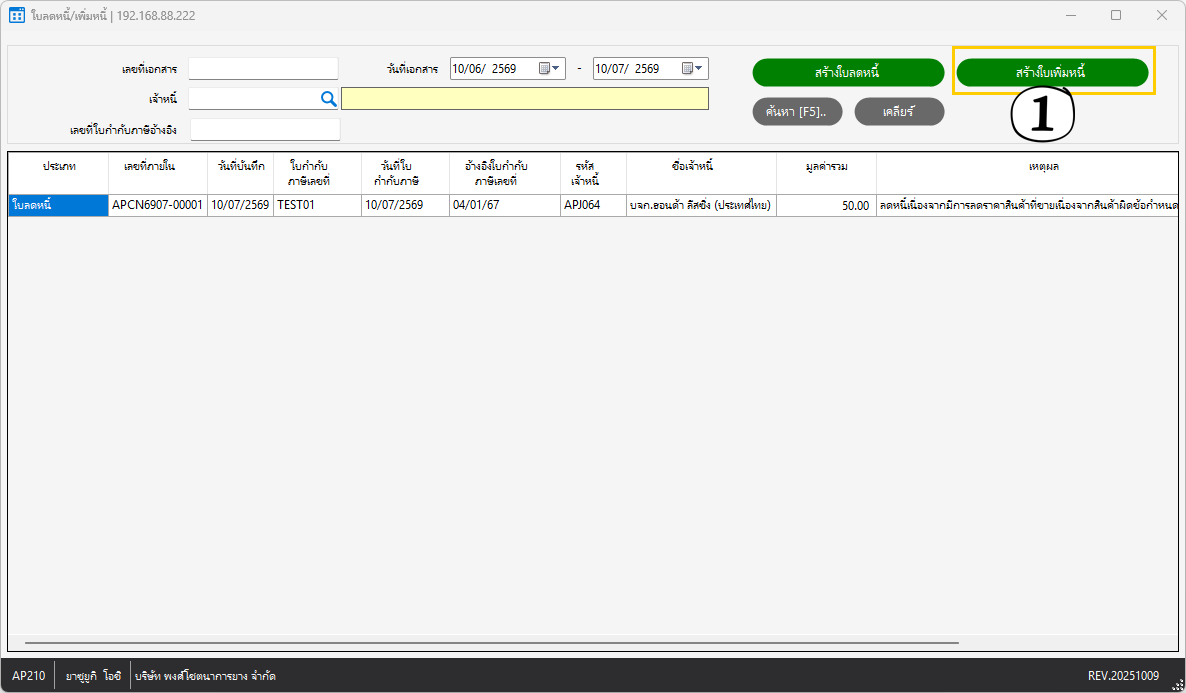
Task: Click the creditor search magnifier icon
Action: pos(328,98)
